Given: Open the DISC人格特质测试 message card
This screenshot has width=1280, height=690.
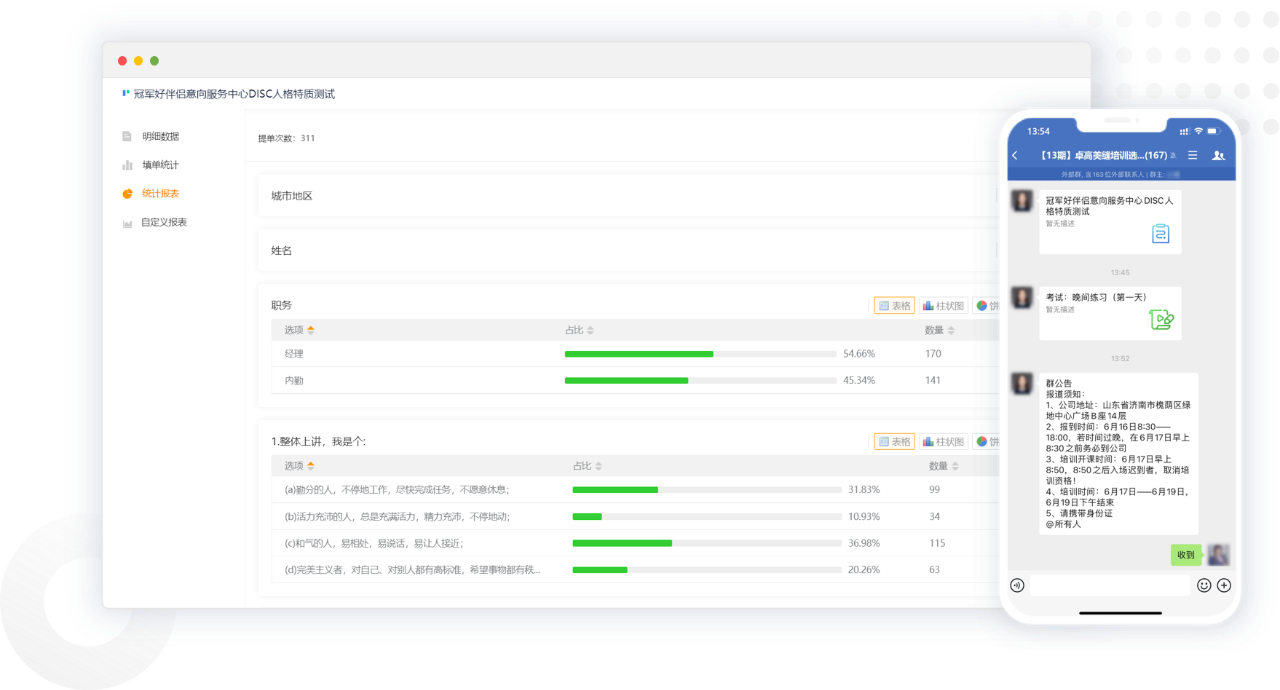Looking at the screenshot, I should tap(1110, 221).
